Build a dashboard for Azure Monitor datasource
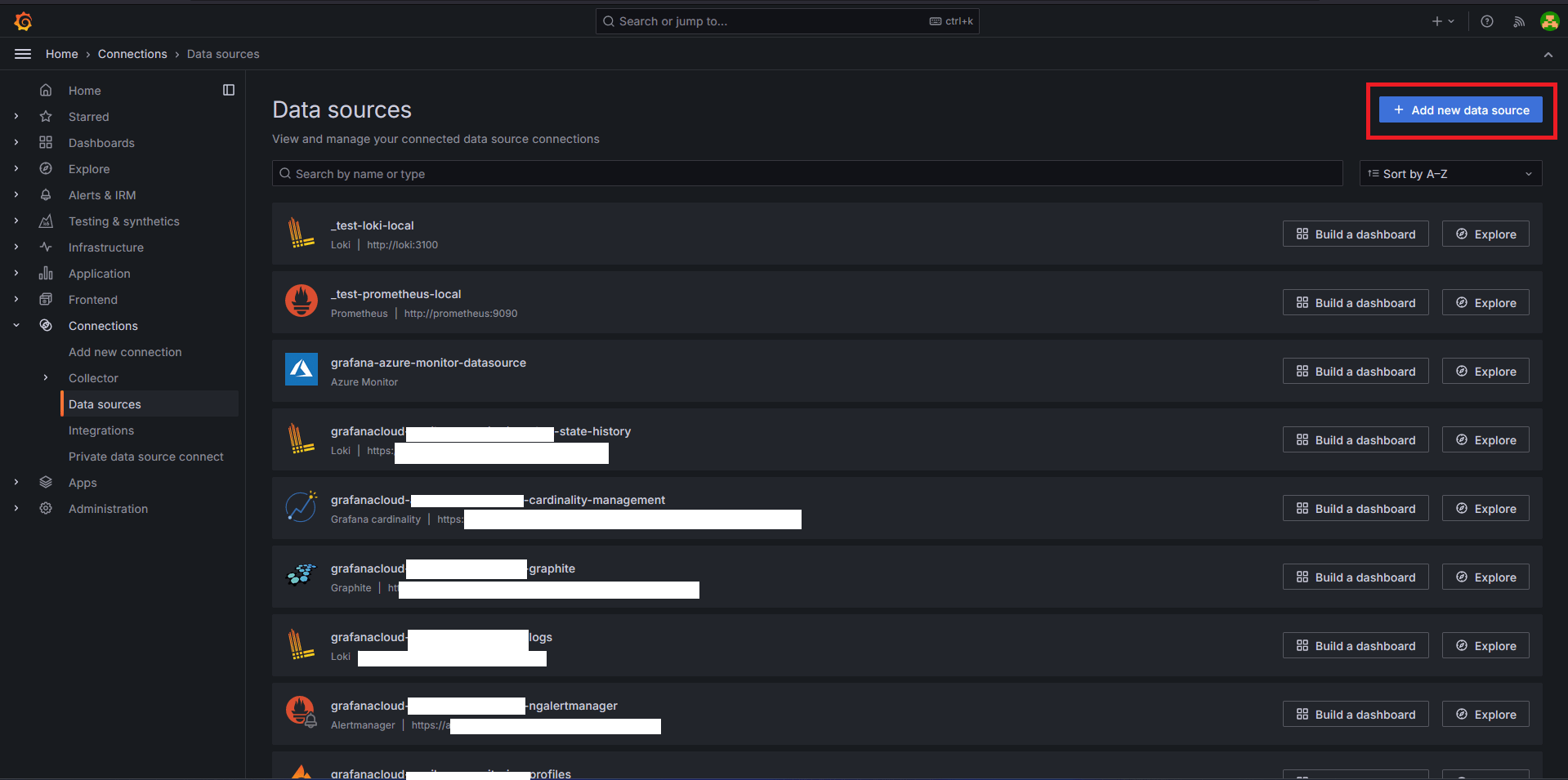Screen dimensions: 1568x780 click(x=1356, y=371)
